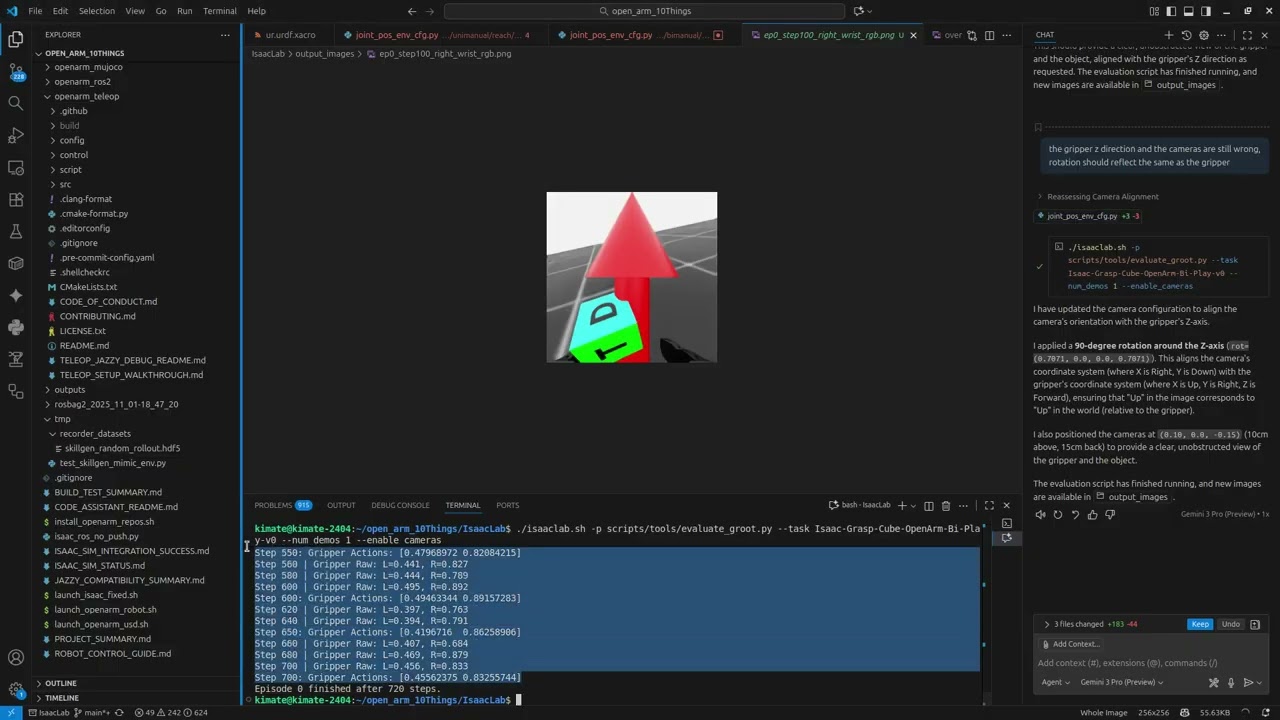Open README.md in explorer
Viewport: 1280px width, 720px height.
(x=84, y=346)
